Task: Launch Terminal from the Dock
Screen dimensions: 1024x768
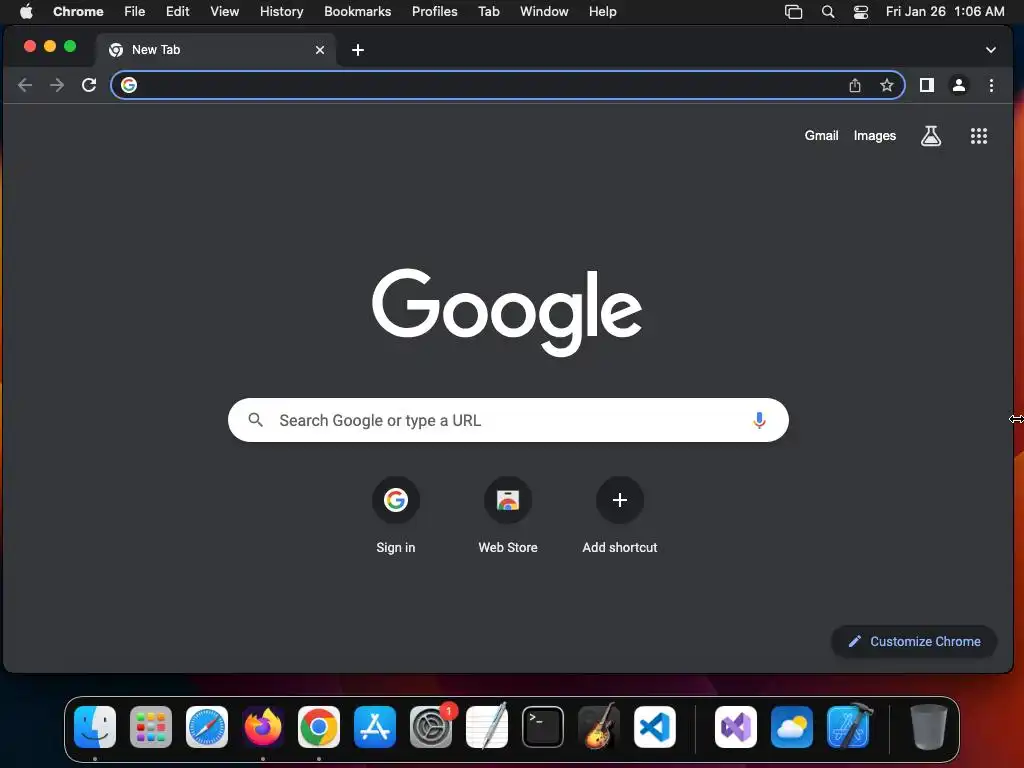Action: 543,727
